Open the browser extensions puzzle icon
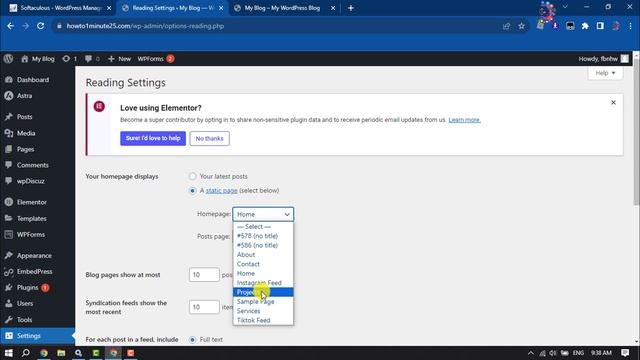Screen dimensions: 640x360 click(x=585, y=26)
